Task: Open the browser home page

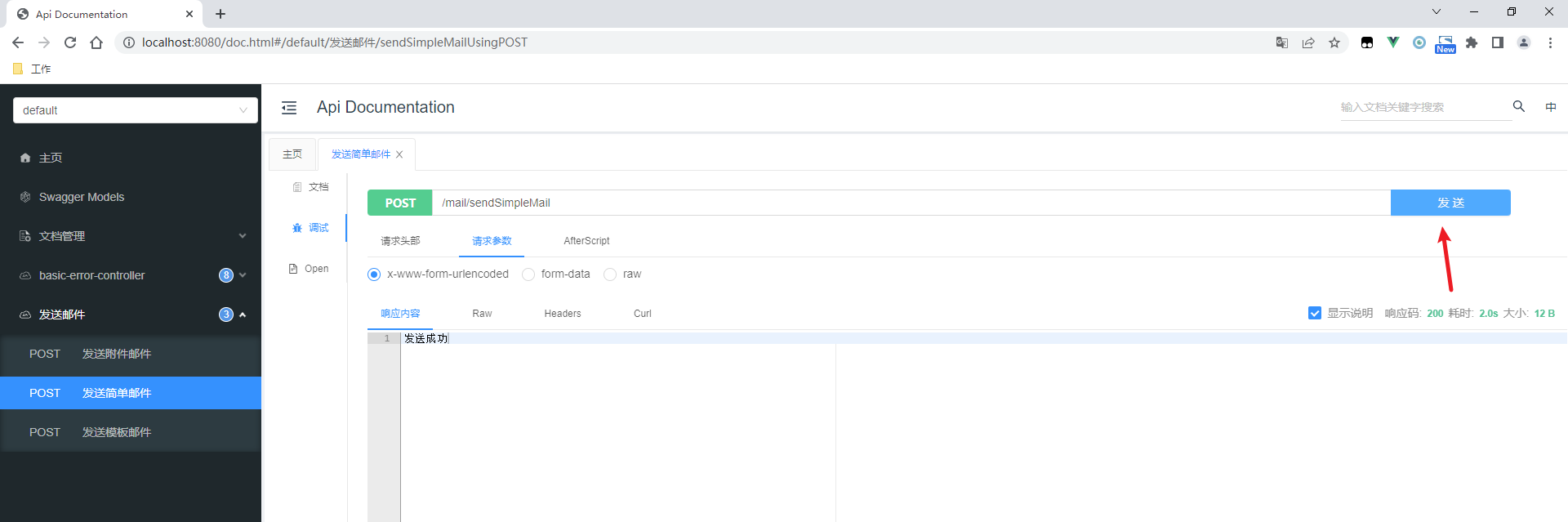Action: pyautogui.click(x=96, y=42)
